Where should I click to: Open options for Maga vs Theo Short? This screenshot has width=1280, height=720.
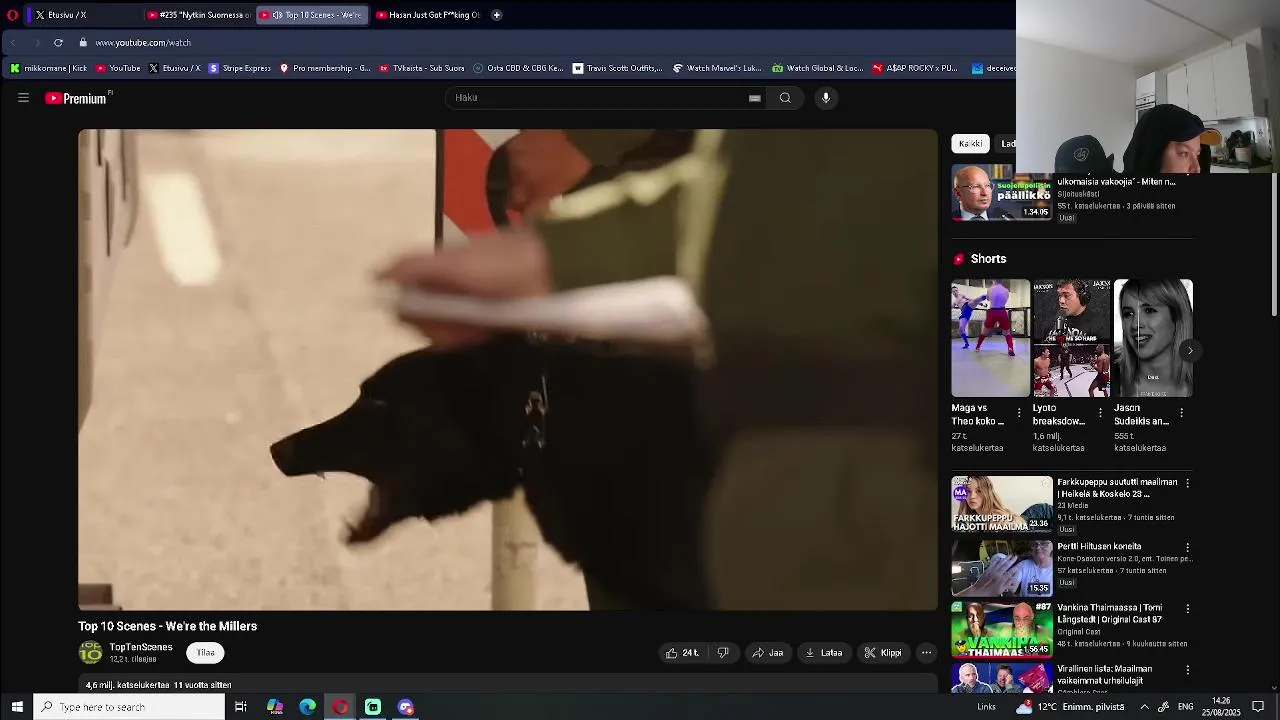pyautogui.click(x=1019, y=413)
